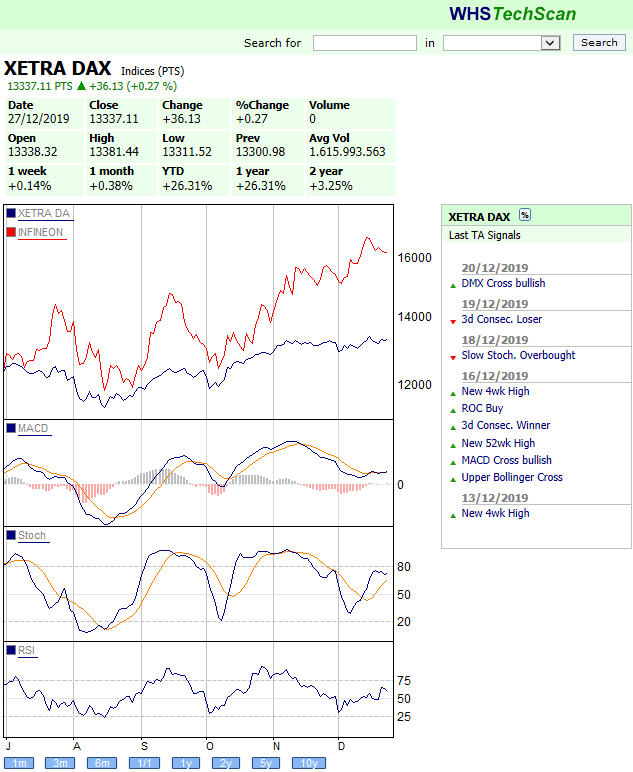Select the 6m chart period
This screenshot has height=772, width=633.
click(x=102, y=763)
